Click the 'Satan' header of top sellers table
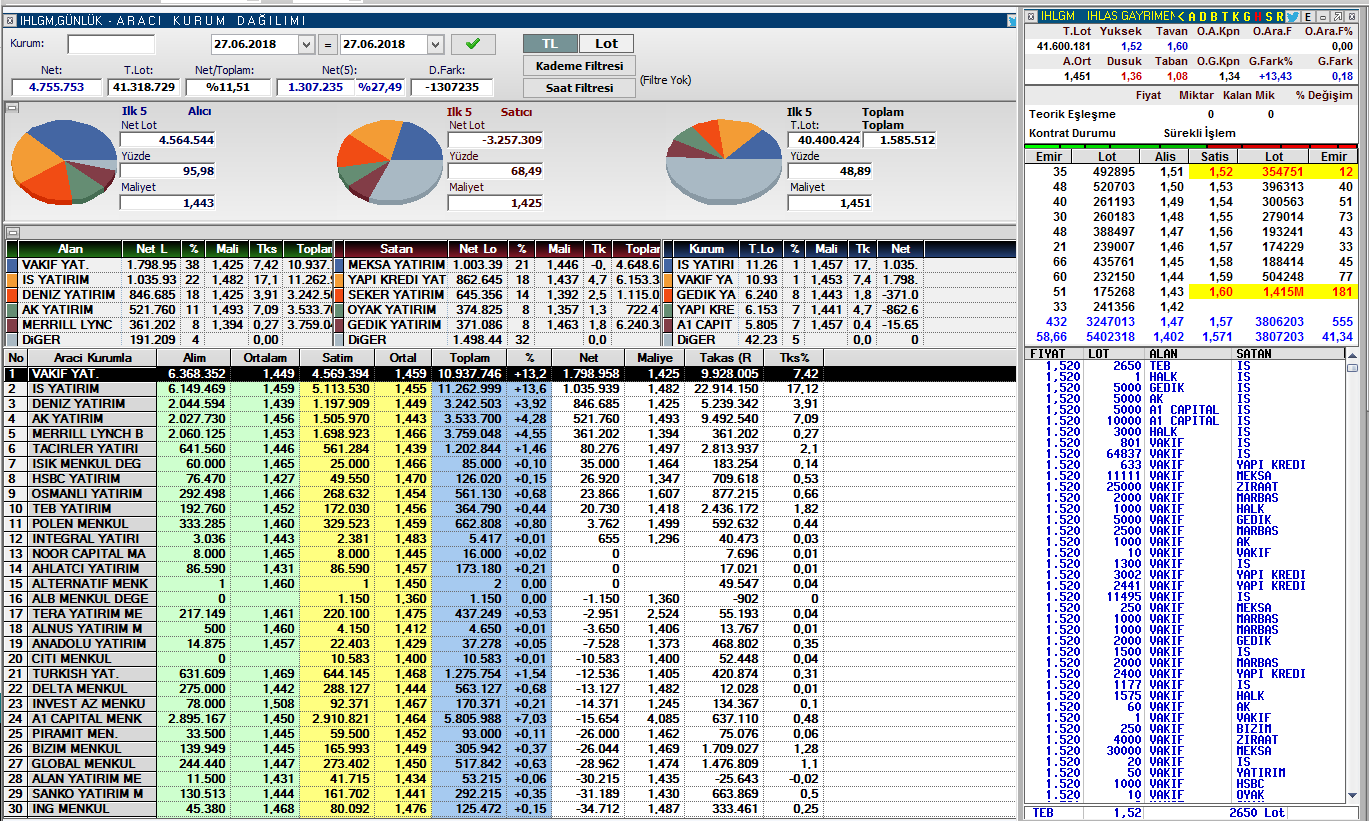The height and width of the screenshot is (821, 1369). point(396,248)
